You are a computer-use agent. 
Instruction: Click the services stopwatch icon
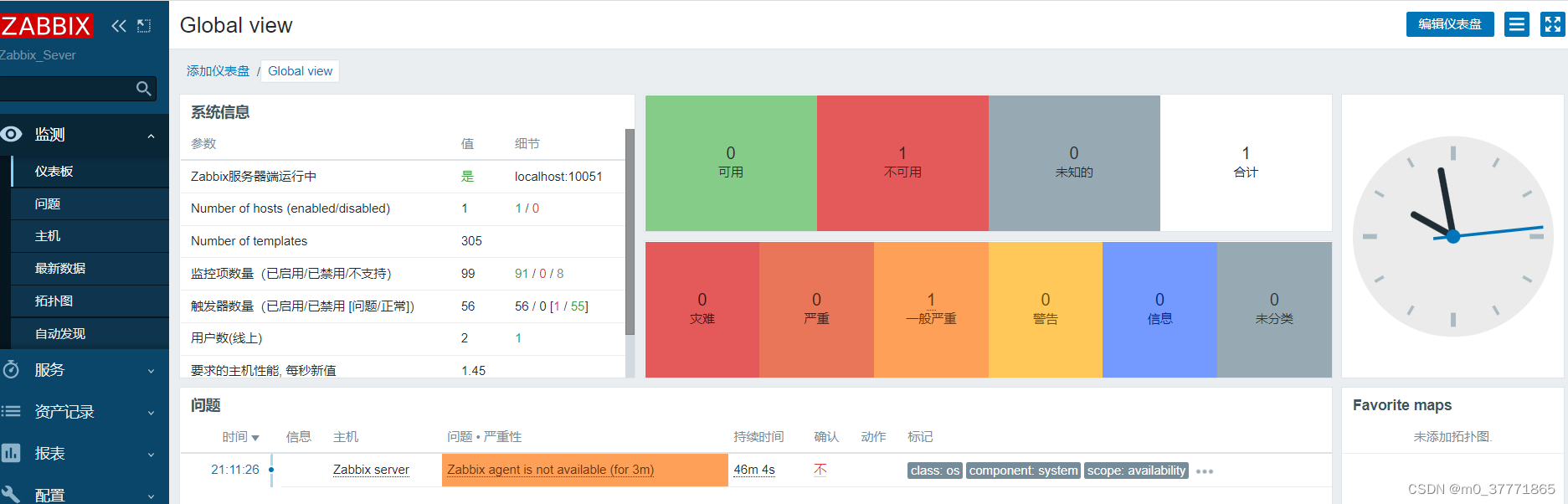point(11,369)
